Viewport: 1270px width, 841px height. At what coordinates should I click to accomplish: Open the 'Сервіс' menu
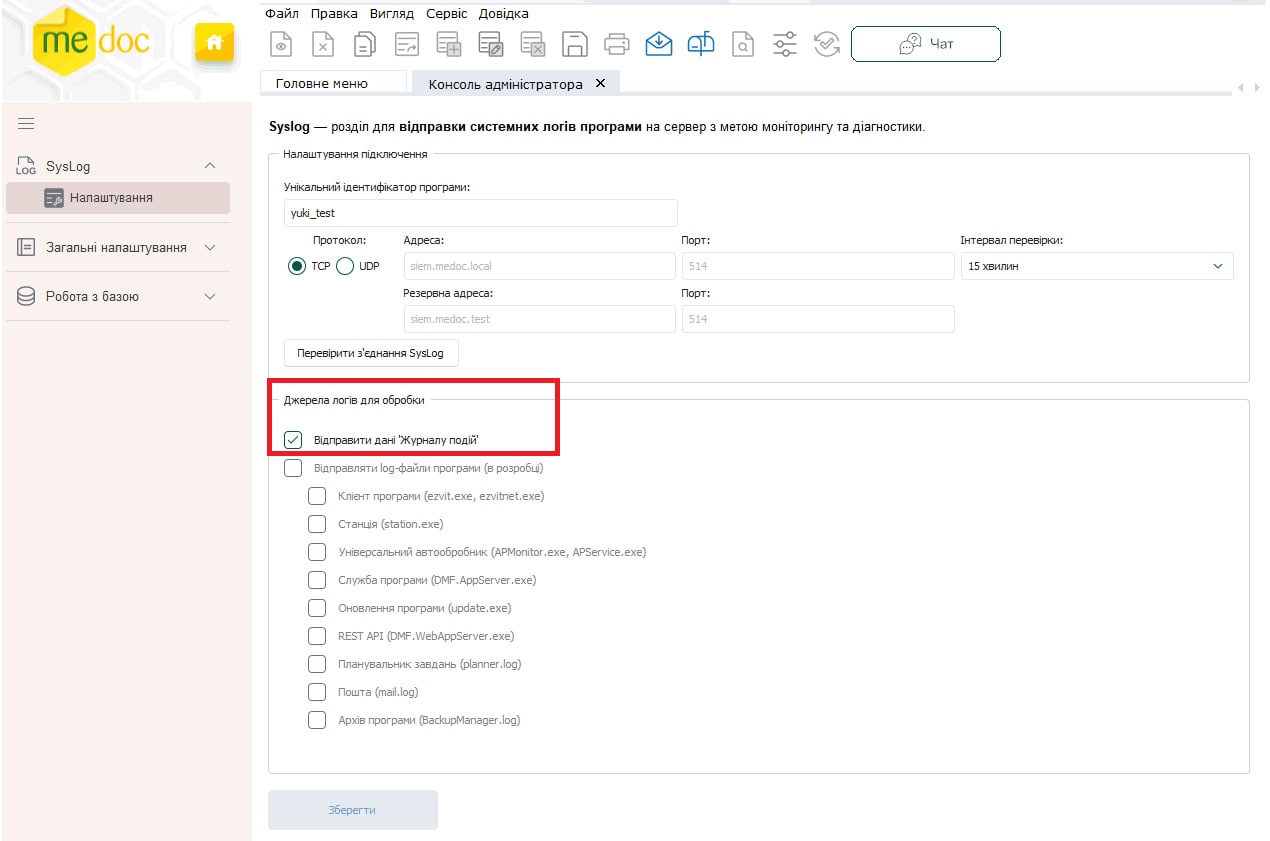(x=446, y=14)
